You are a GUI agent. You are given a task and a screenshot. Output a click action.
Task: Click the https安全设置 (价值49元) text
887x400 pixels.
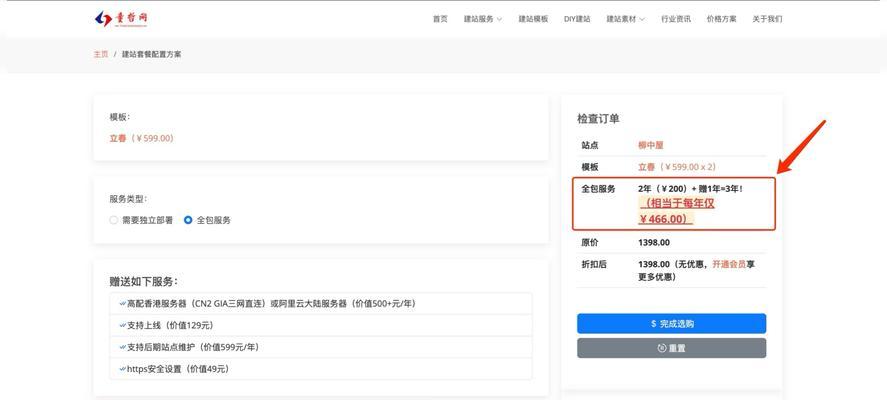[x=178, y=369]
